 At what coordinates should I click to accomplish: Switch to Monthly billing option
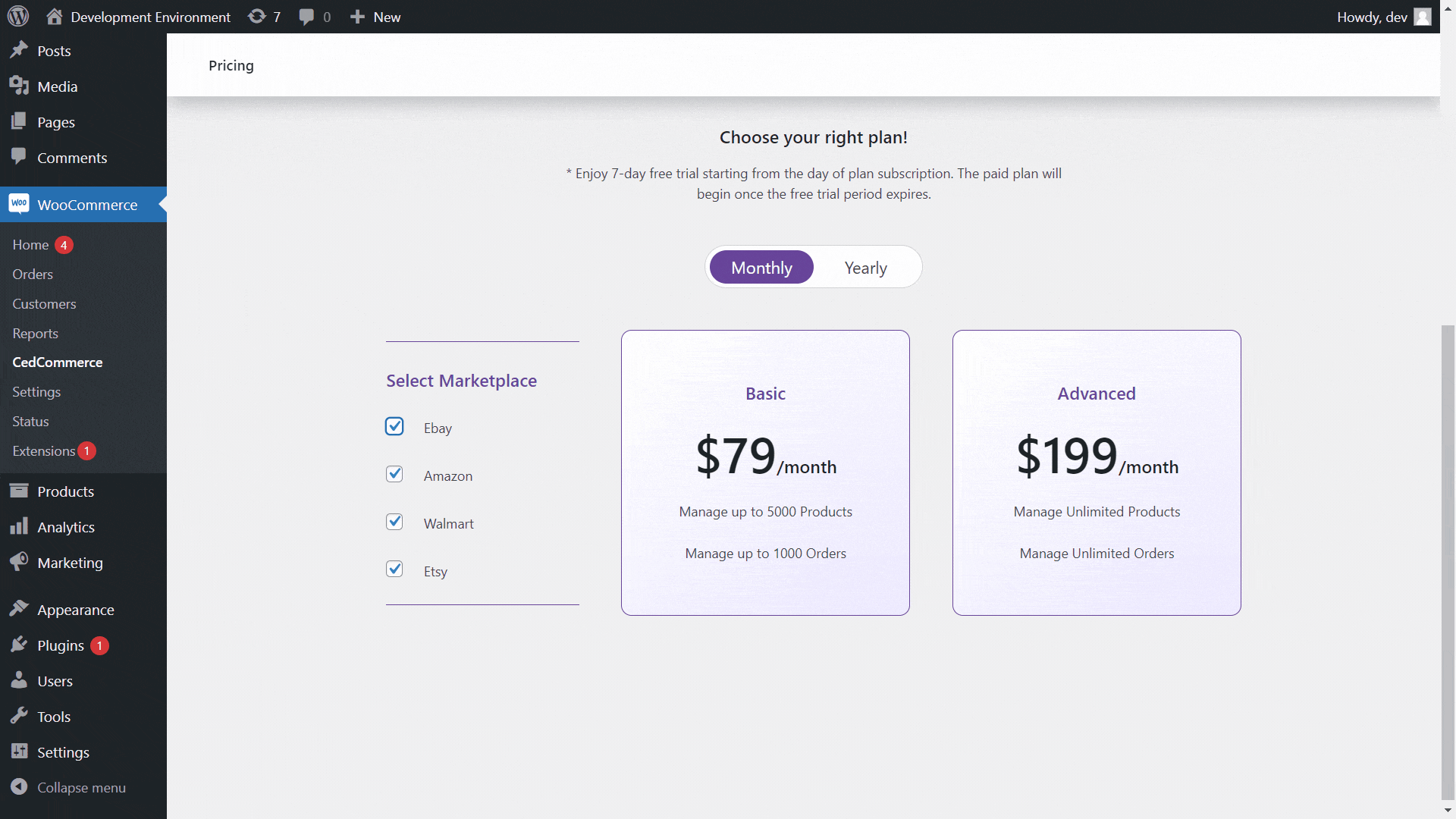[x=762, y=267]
